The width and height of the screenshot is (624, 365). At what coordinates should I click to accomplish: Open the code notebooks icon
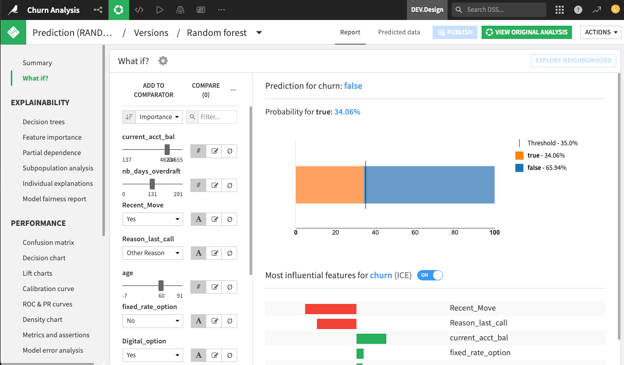(139, 10)
